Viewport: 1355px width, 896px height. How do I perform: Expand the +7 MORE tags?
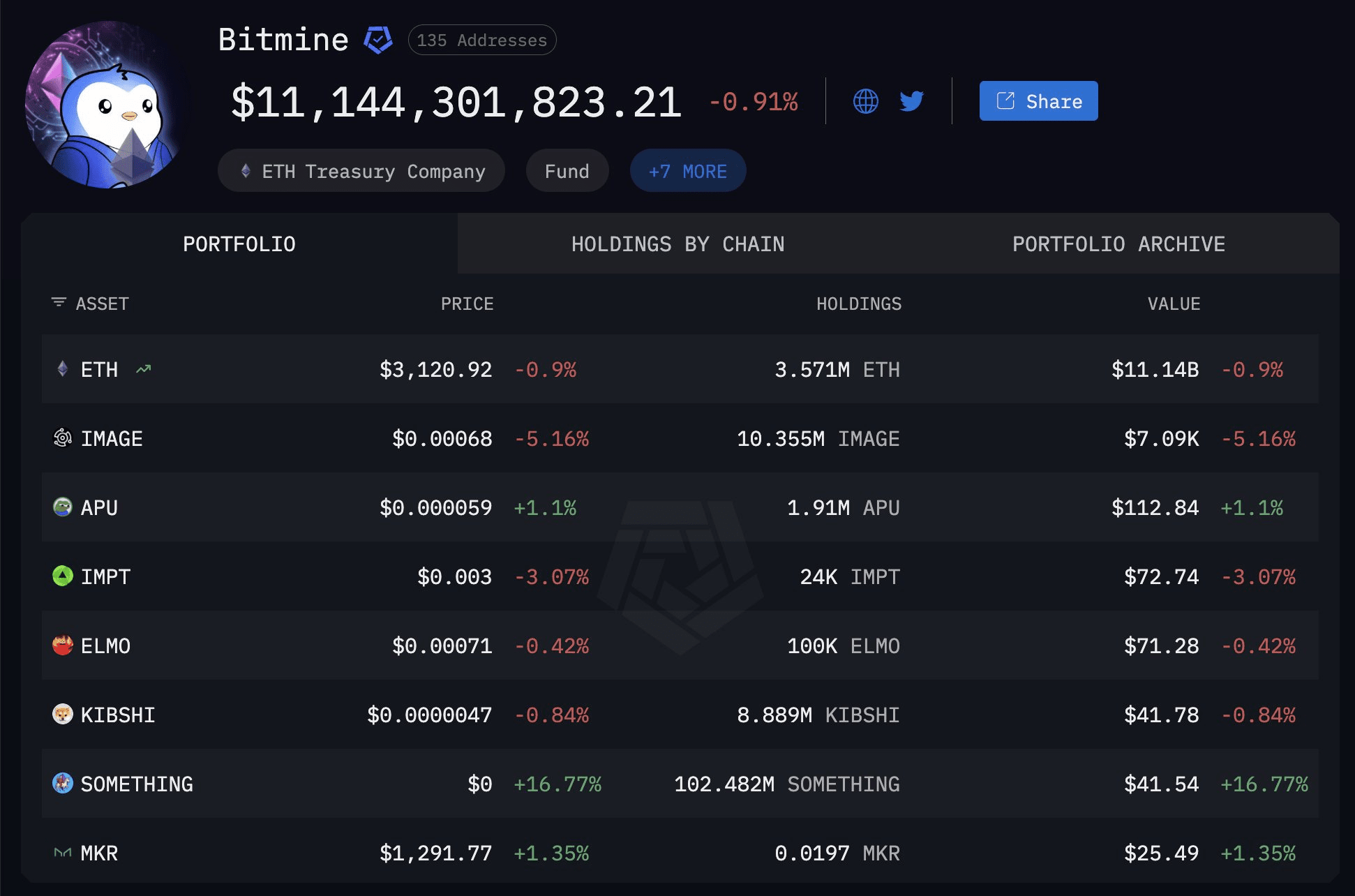687,171
